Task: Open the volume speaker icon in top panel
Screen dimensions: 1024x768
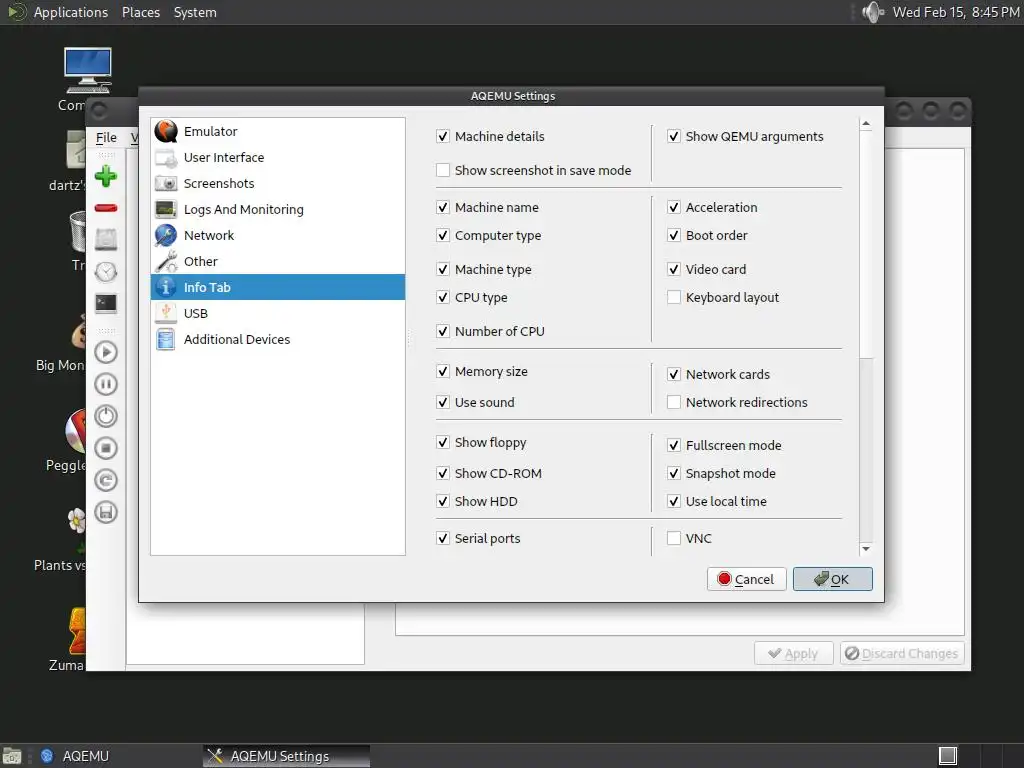Action: tap(872, 12)
